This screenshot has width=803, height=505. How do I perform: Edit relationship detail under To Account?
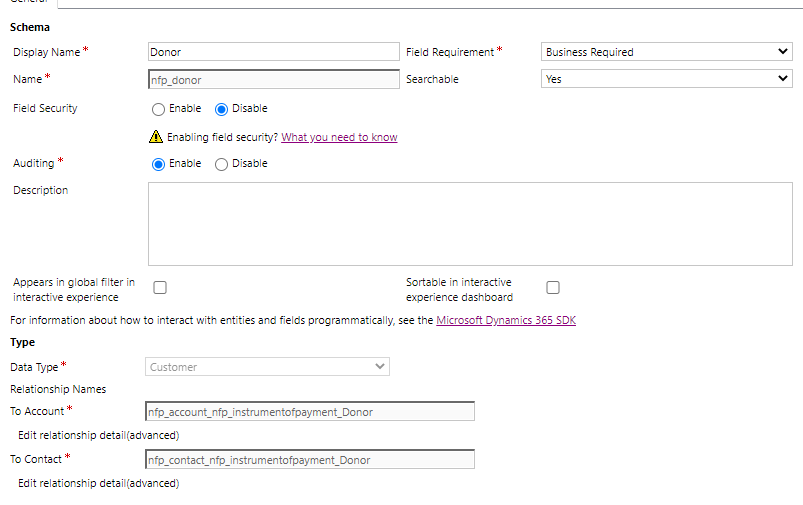[x=99, y=435]
